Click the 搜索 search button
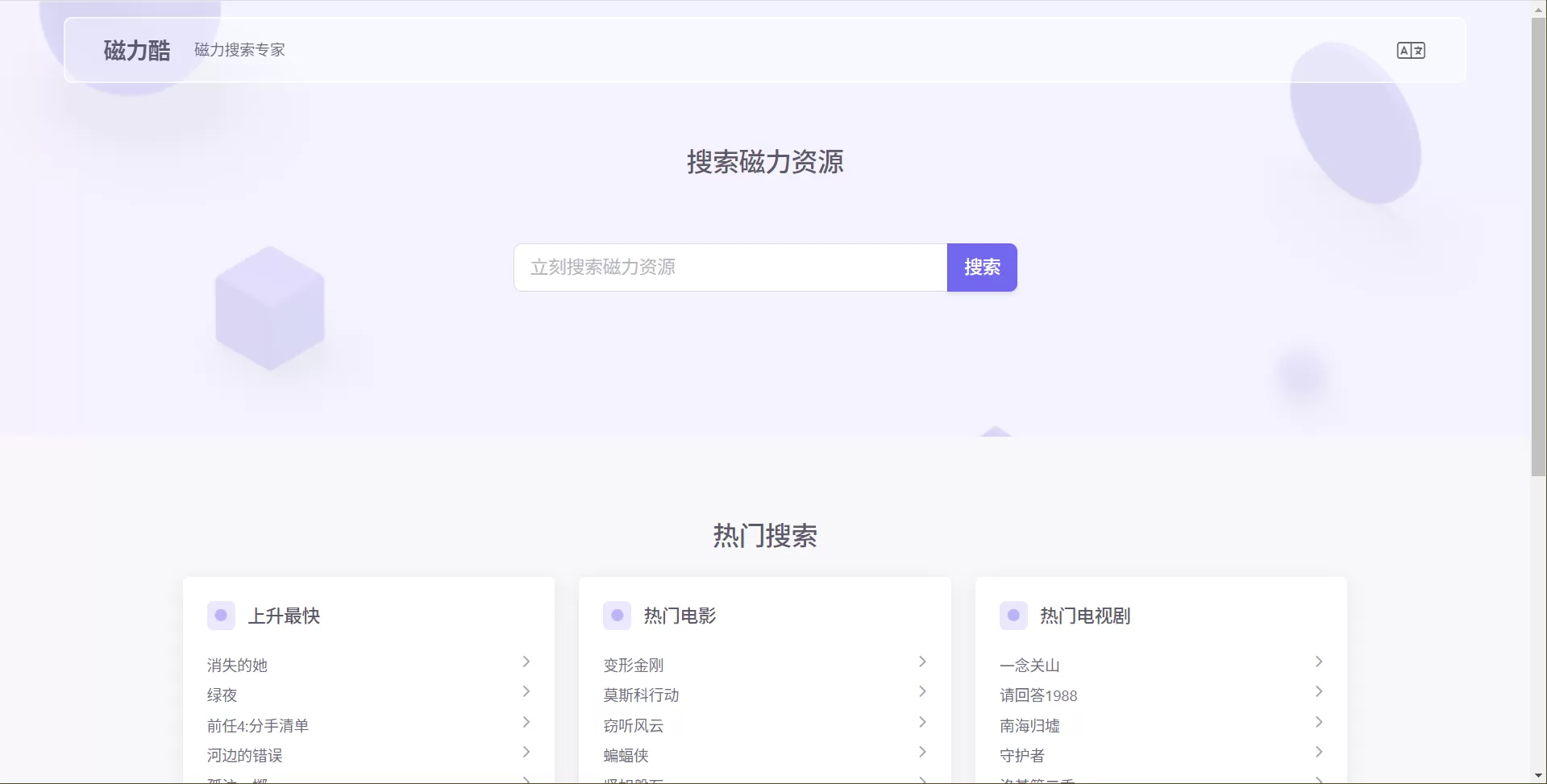The width and height of the screenshot is (1547, 784). click(981, 267)
